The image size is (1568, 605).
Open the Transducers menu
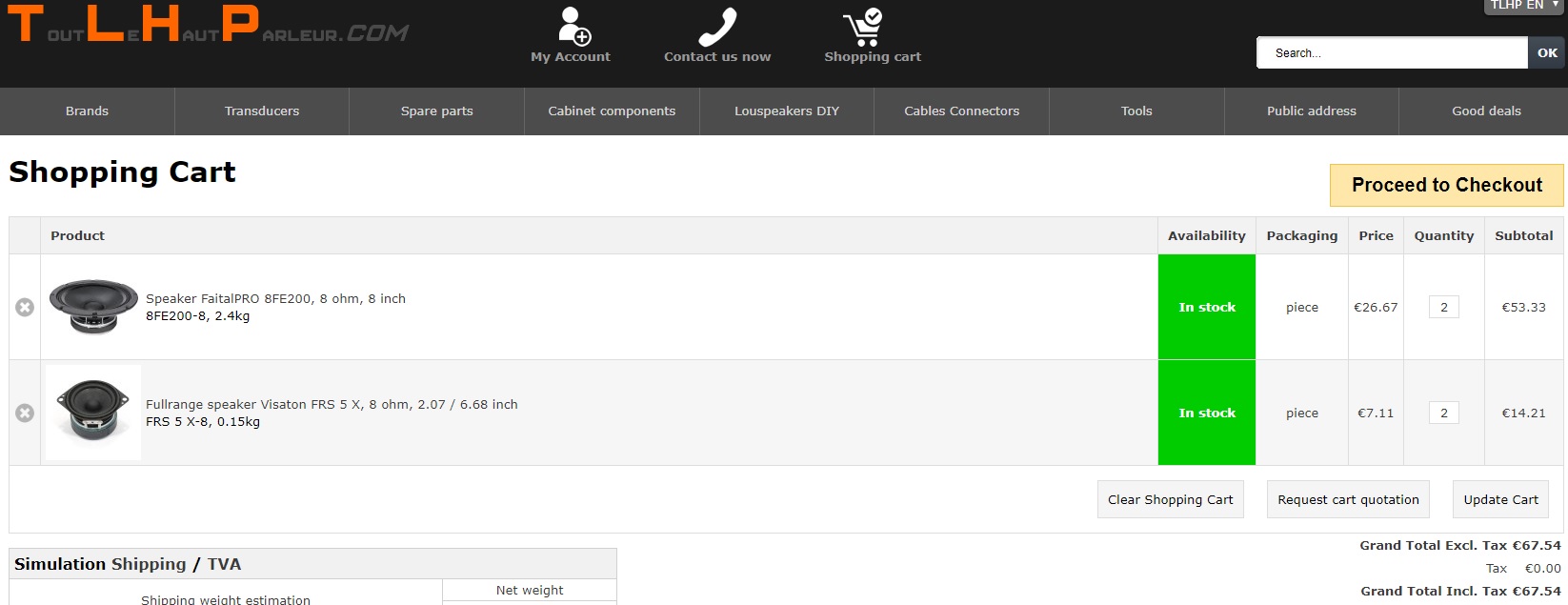[x=262, y=111]
